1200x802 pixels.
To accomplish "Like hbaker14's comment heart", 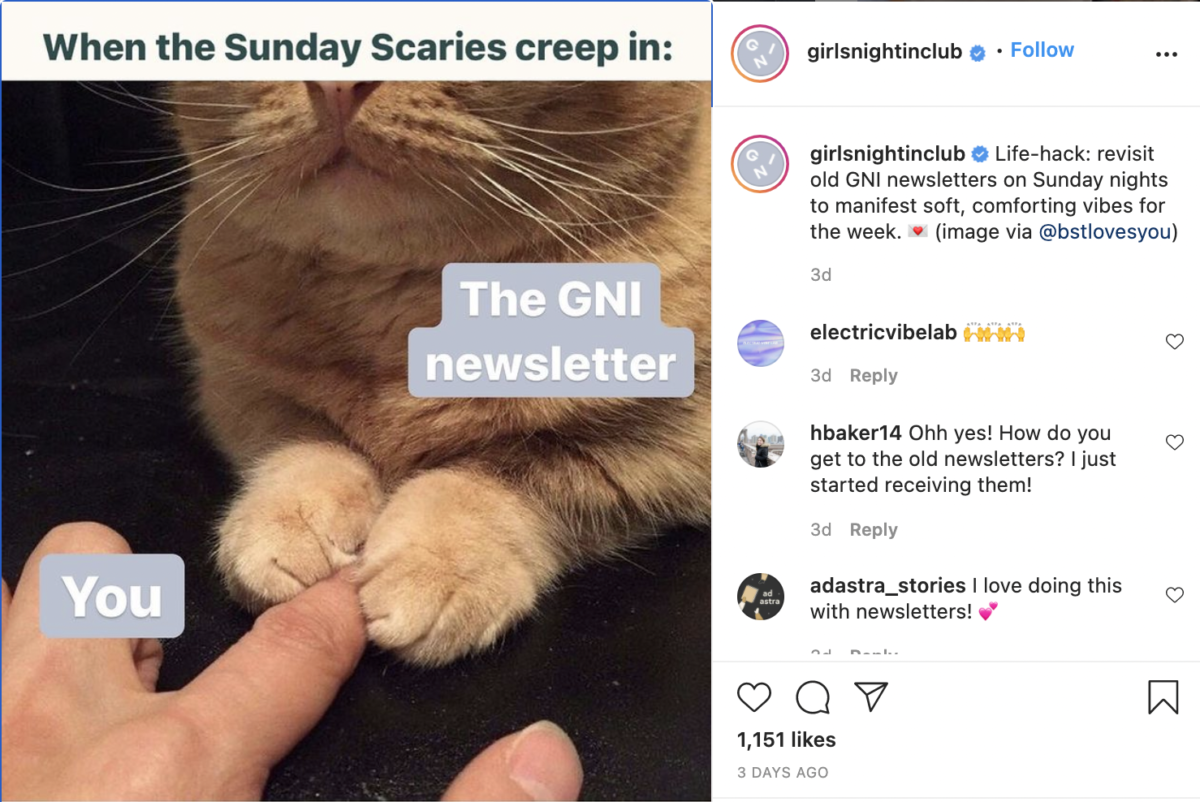I will click(1175, 442).
